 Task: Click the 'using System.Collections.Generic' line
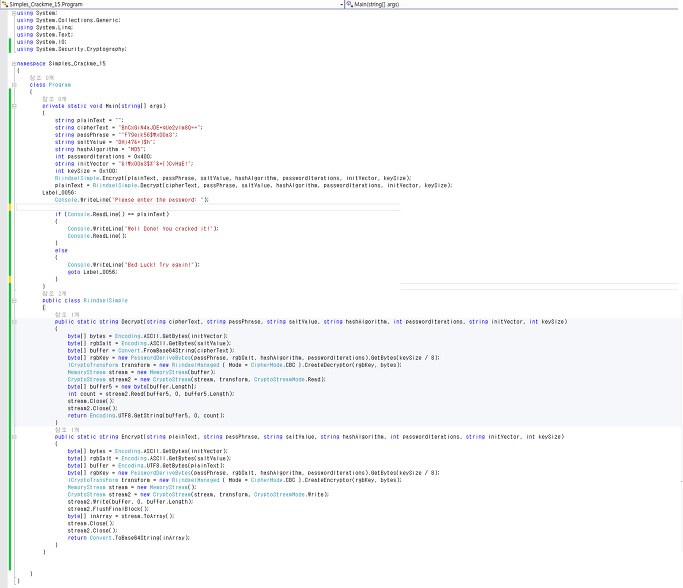pyautogui.click(x=69, y=20)
